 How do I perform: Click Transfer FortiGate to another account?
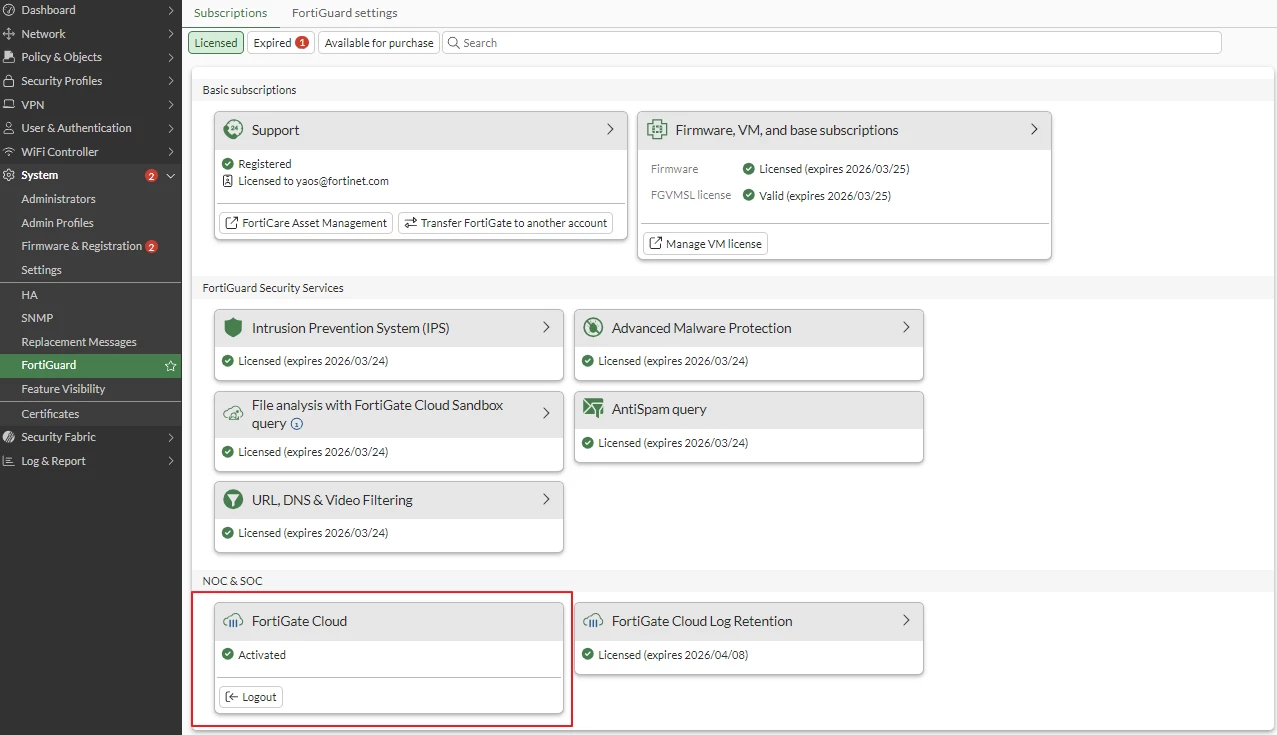(x=505, y=223)
